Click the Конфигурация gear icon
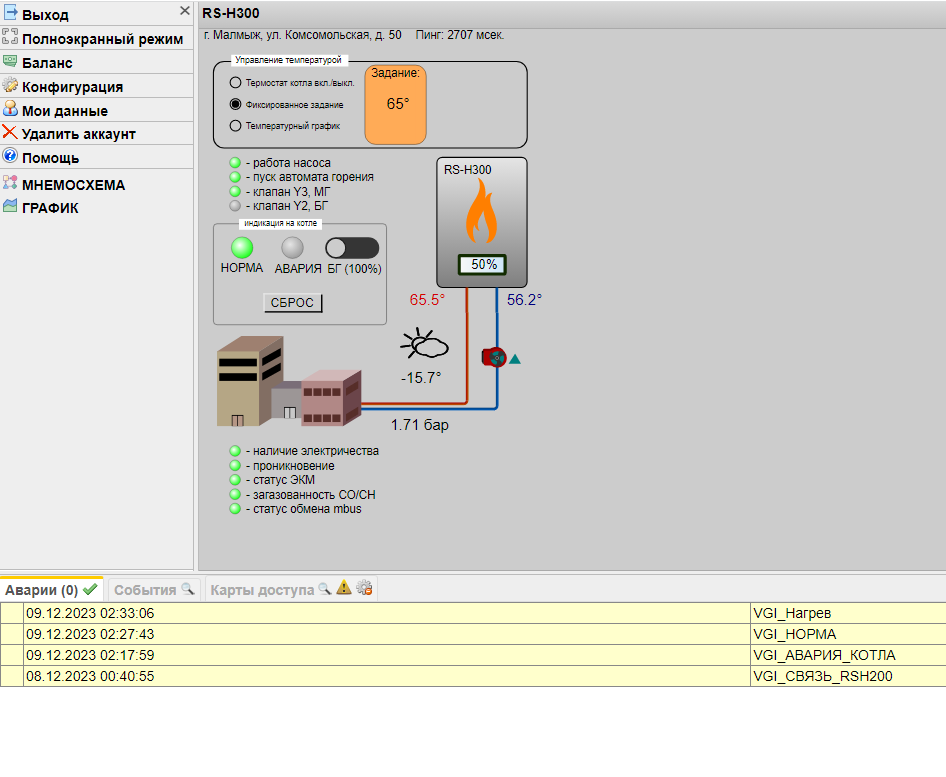Screen dimensions: 946x777 10,85
